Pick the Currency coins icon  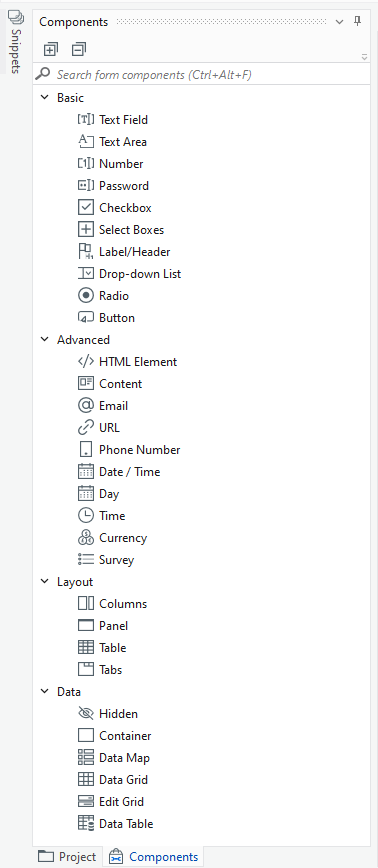pyautogui.click(x=86, y=538)
